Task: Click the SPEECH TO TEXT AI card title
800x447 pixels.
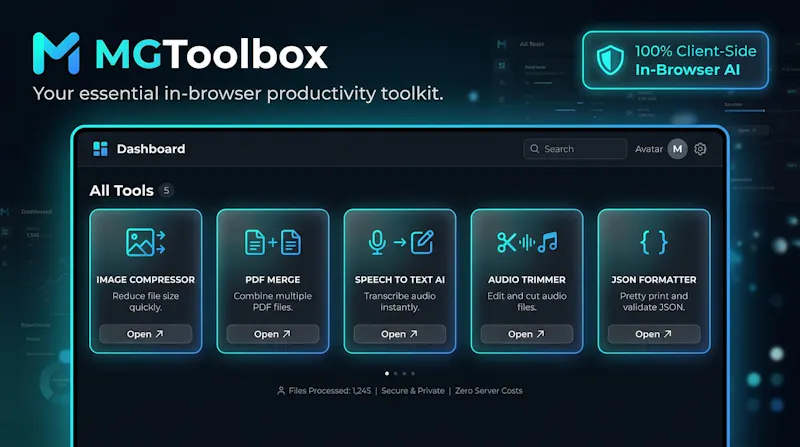Action: click(x=399, y=280)
